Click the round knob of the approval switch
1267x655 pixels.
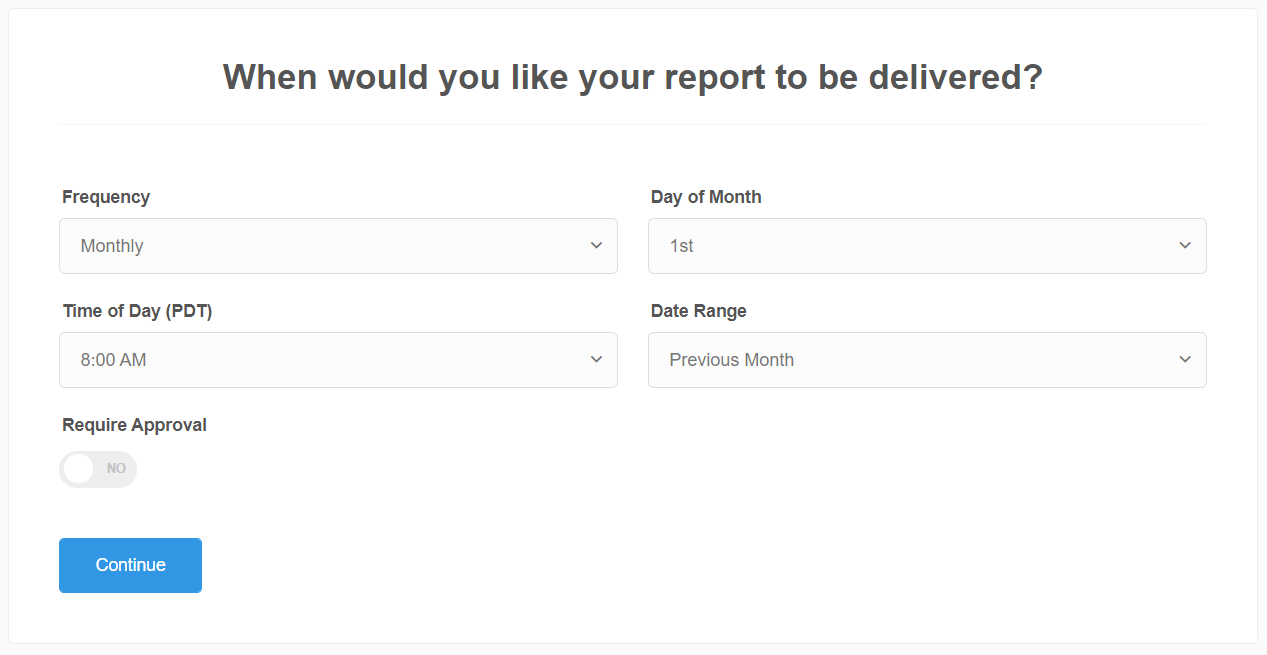click(80, 469)
